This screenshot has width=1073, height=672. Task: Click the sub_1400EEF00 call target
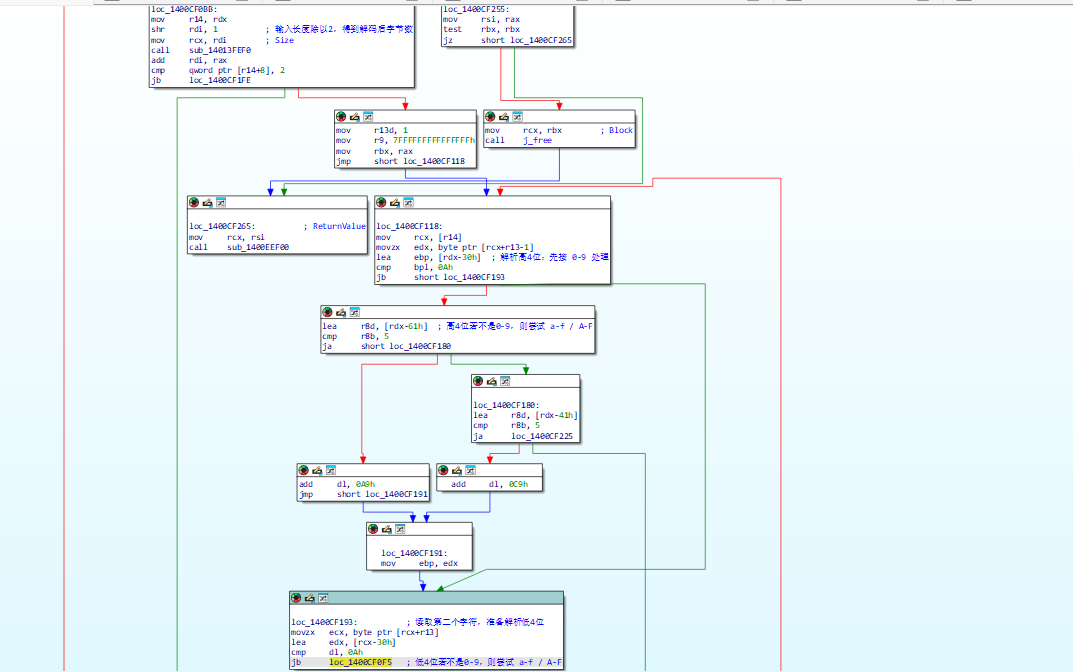[x=258, y=246]
